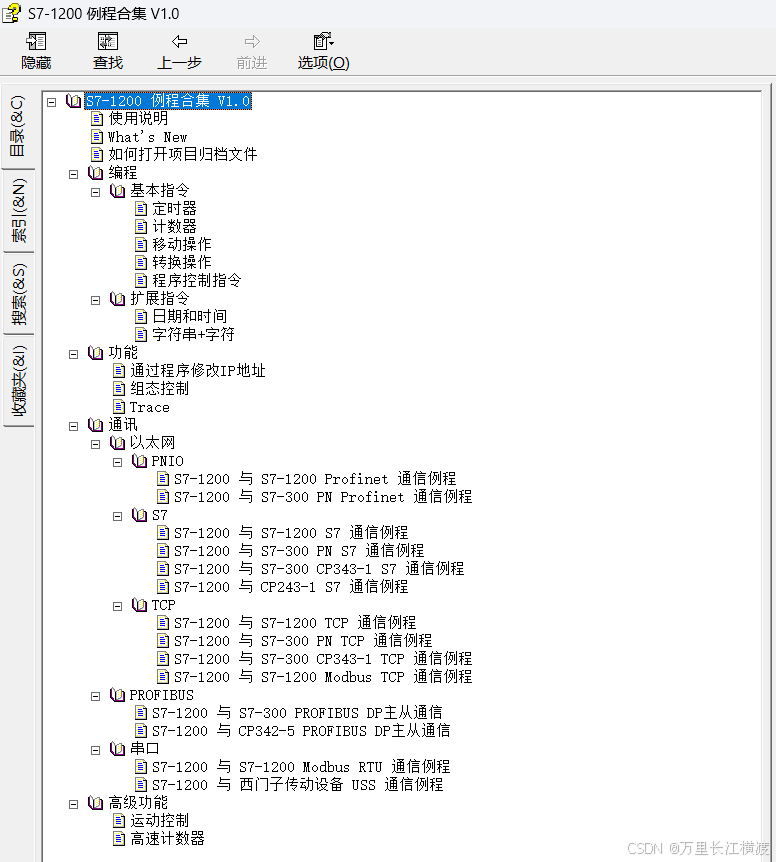The width and height of the screenshot is (776, 862).
Task: Open S7-1200 与 S7-300 PN Profinet 通信例程
Action: tap(323, 497)
